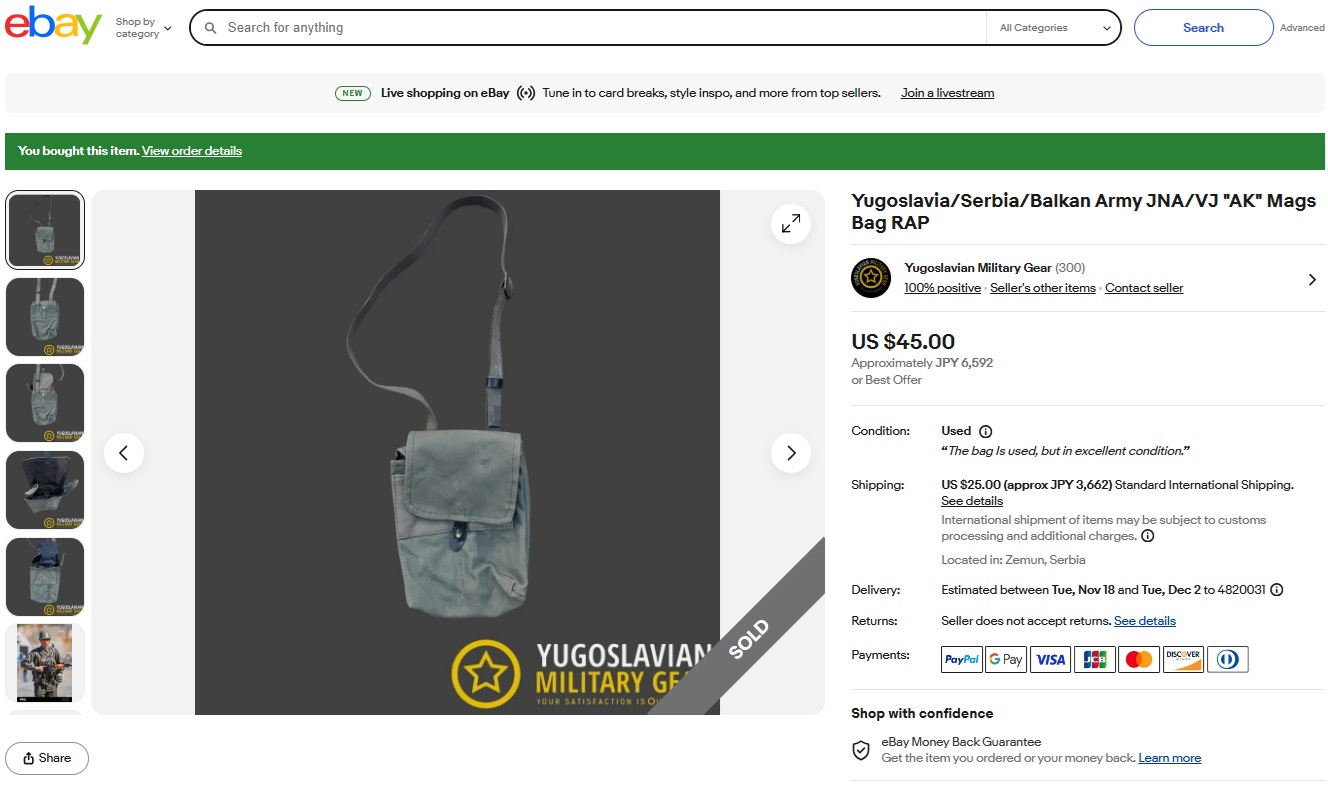This screenshot has height=798, width=1328.
Task: Show next gallery image arrow
Action: pyautogui.click(x=790, y=453)
